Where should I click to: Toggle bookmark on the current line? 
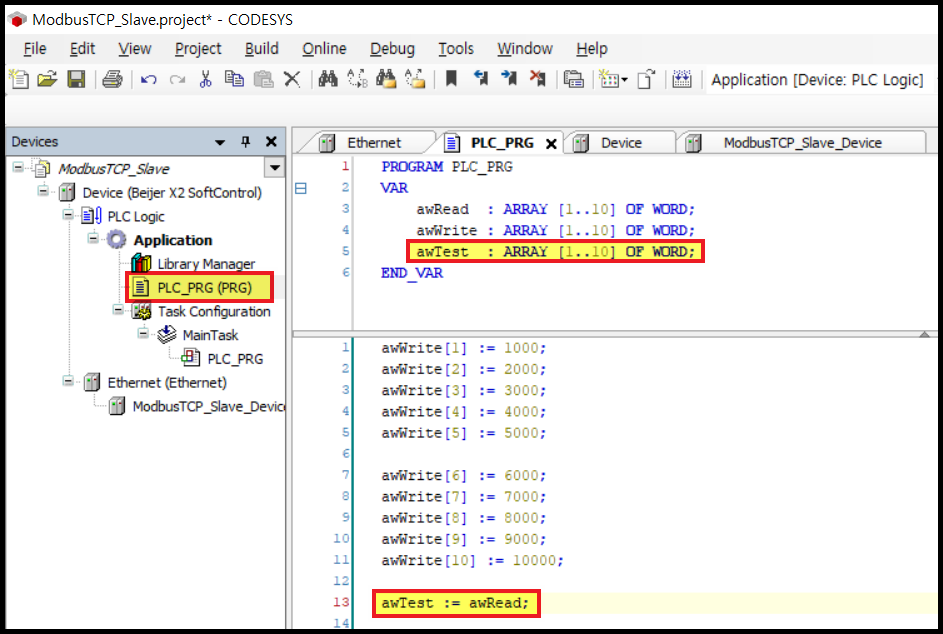click(x=451, y=79)
